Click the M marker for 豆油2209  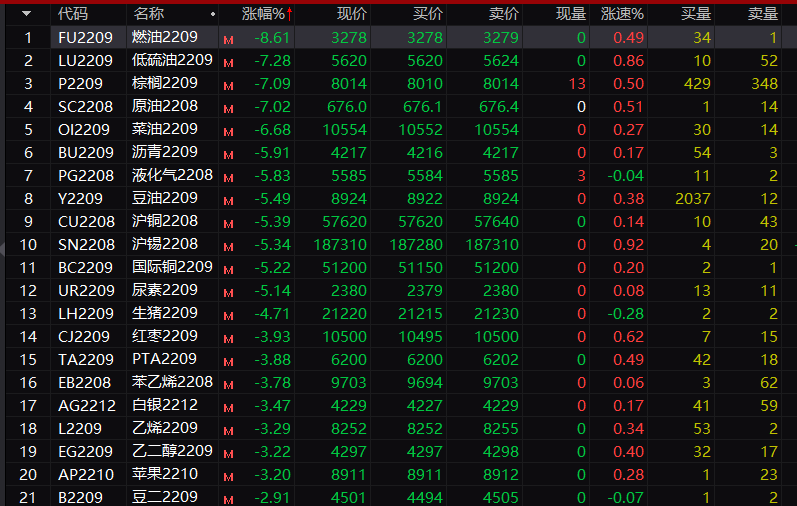[x=229, y=200]
